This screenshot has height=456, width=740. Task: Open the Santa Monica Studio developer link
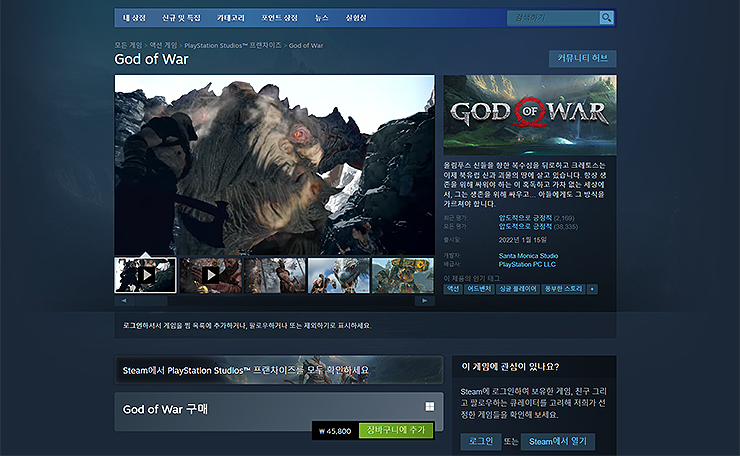pyautogui.click(x=528, y=256)
